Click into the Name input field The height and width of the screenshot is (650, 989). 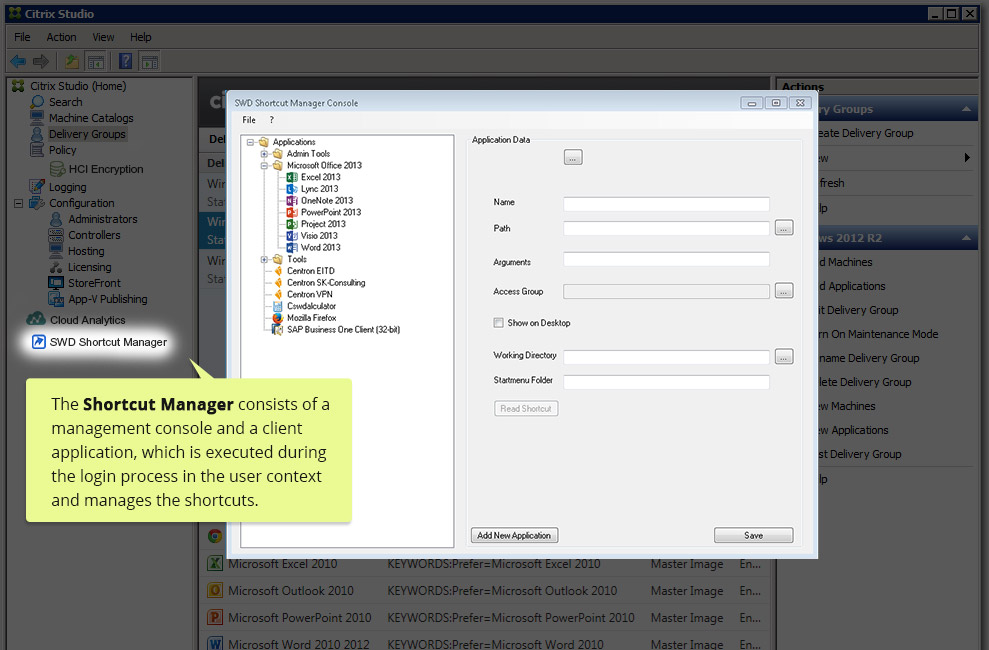click(666, 204)
